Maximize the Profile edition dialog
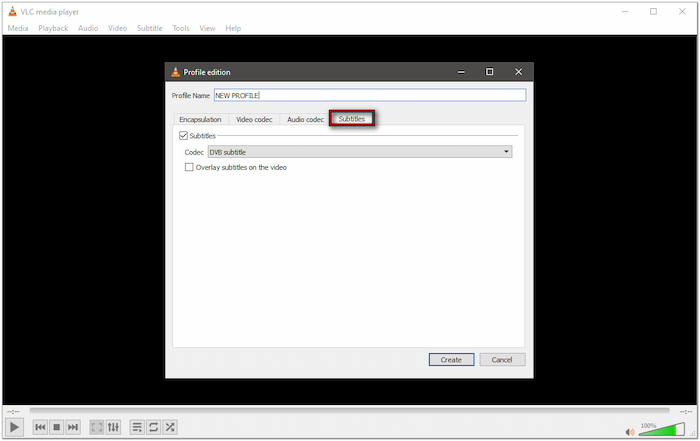The height and width of the screenshot is (441, 700). pyautogui.click(x=489, y=72)
